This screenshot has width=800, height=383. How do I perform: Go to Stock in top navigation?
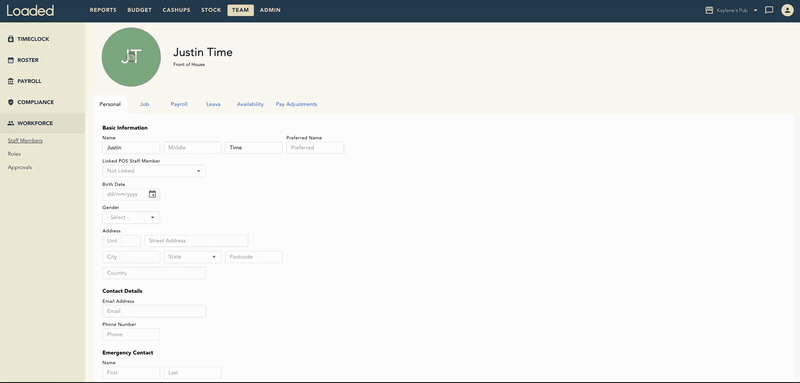click(211, 10)
